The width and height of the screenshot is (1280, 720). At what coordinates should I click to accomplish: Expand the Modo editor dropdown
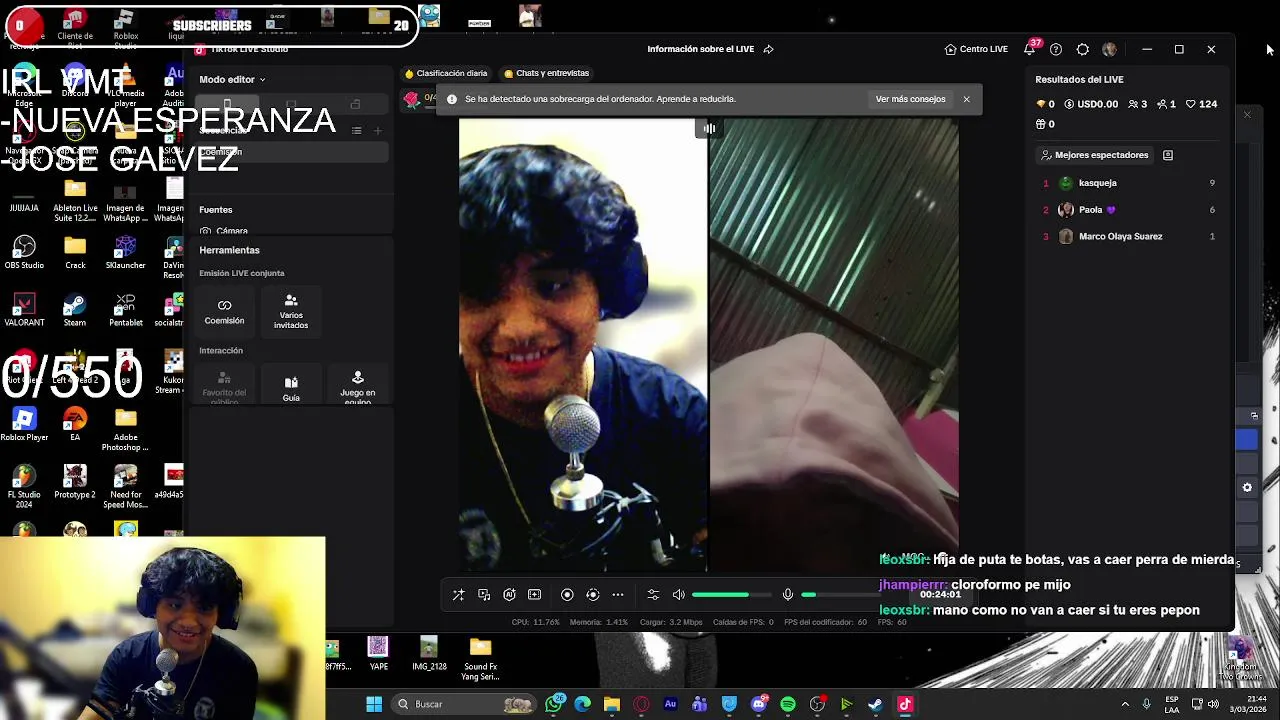pos(232,79)
